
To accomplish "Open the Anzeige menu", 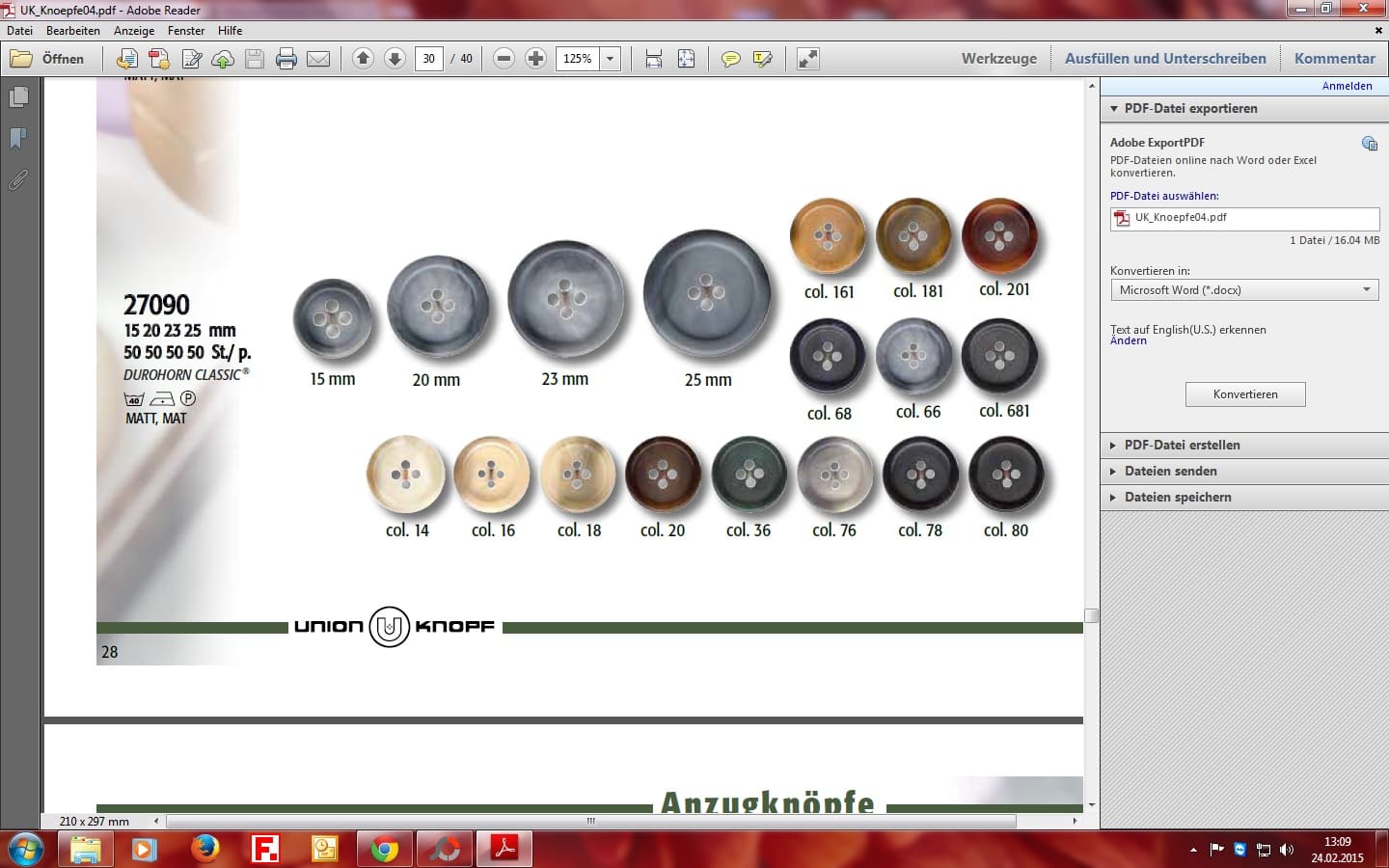I will pos(134,31).
